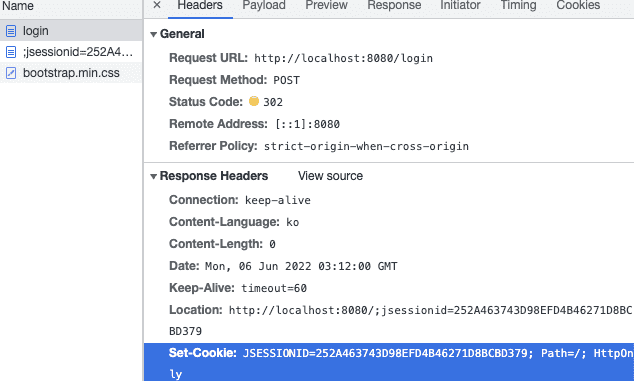Screen dimensions: 634x381
Task: Select the Headers tab
Action: point(200,6)
